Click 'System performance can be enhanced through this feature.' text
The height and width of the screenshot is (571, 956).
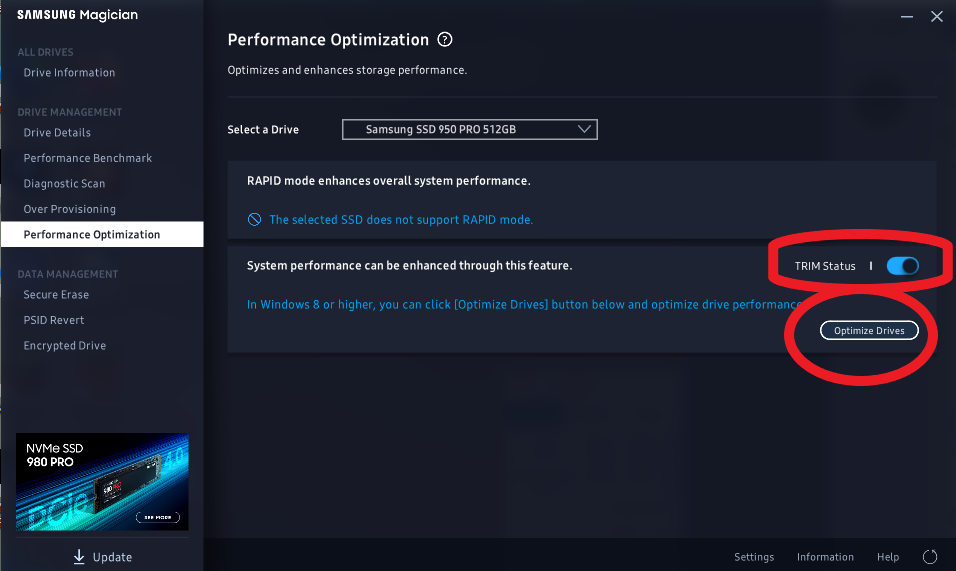coord(409,266)
